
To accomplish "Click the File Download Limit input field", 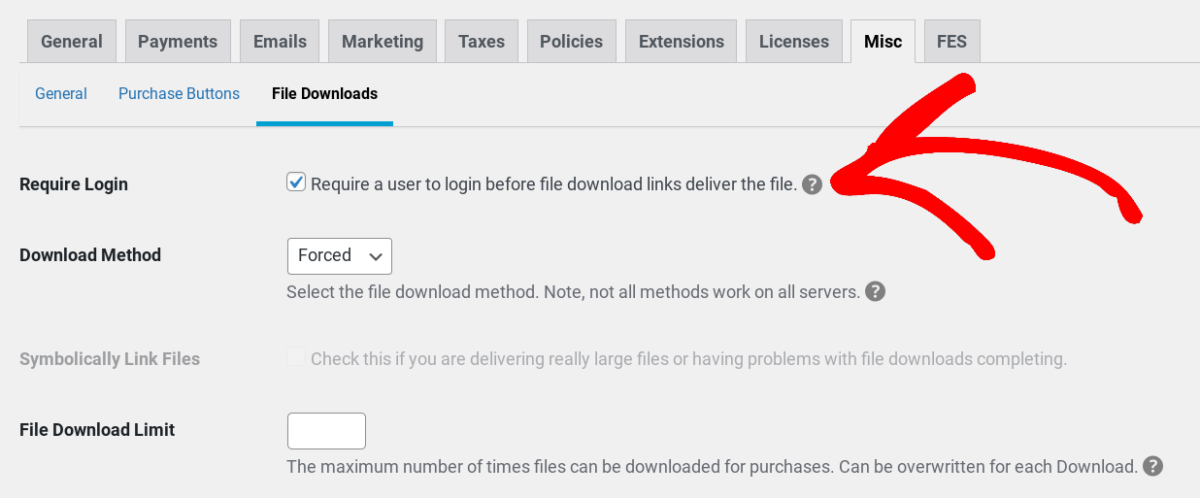I will [x=326, y=431].
